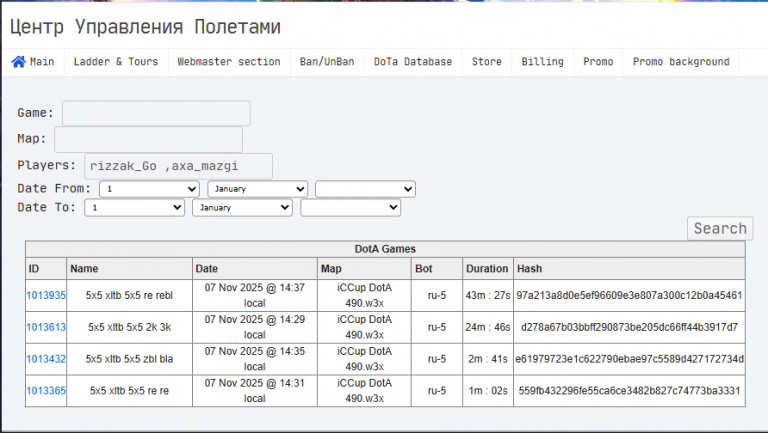The width and height of the screenshot is (768, 433).
Task: Open game ID 1013935 link
Action: point(46,295)
